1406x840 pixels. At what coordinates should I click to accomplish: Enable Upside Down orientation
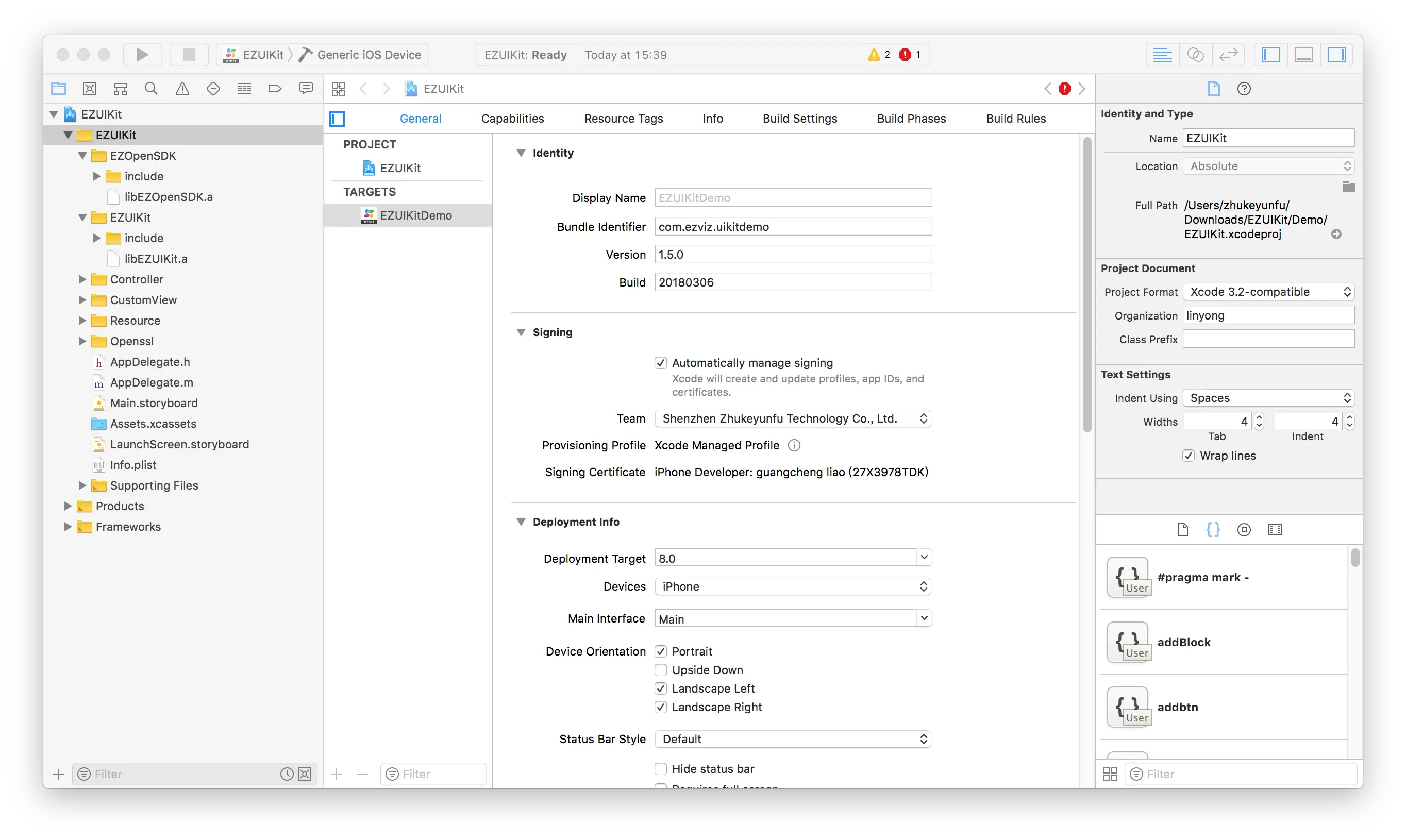click(661, 670)
